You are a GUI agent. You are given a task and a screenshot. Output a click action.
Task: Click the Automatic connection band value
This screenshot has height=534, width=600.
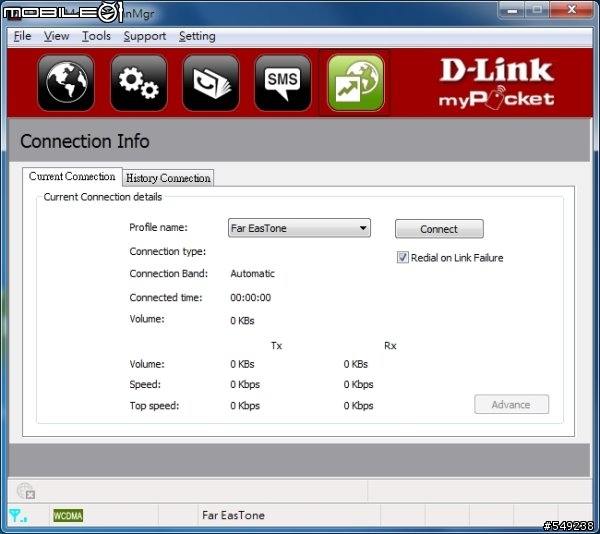coord(253,274)
